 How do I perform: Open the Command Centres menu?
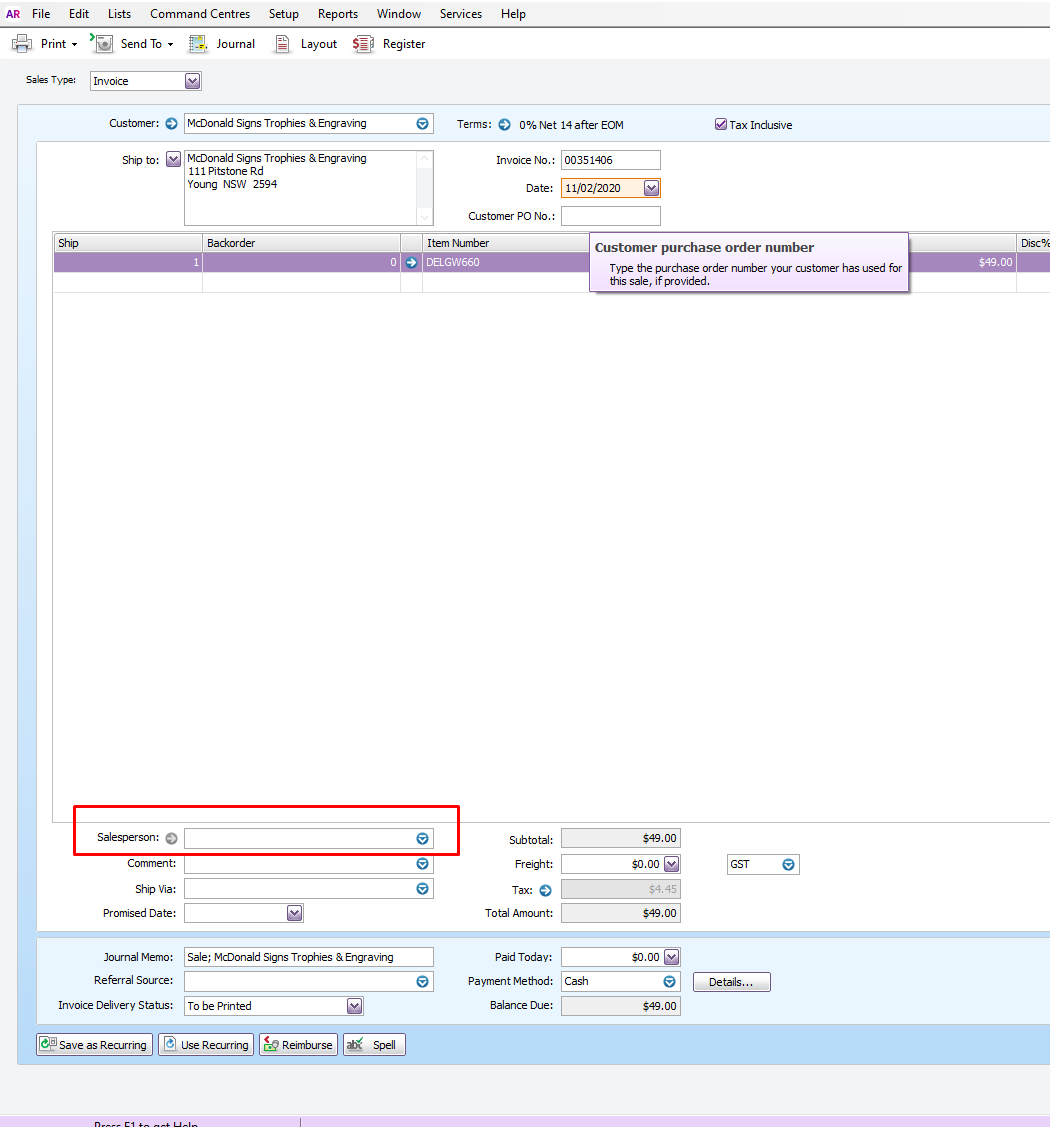(x=200, y=14)
